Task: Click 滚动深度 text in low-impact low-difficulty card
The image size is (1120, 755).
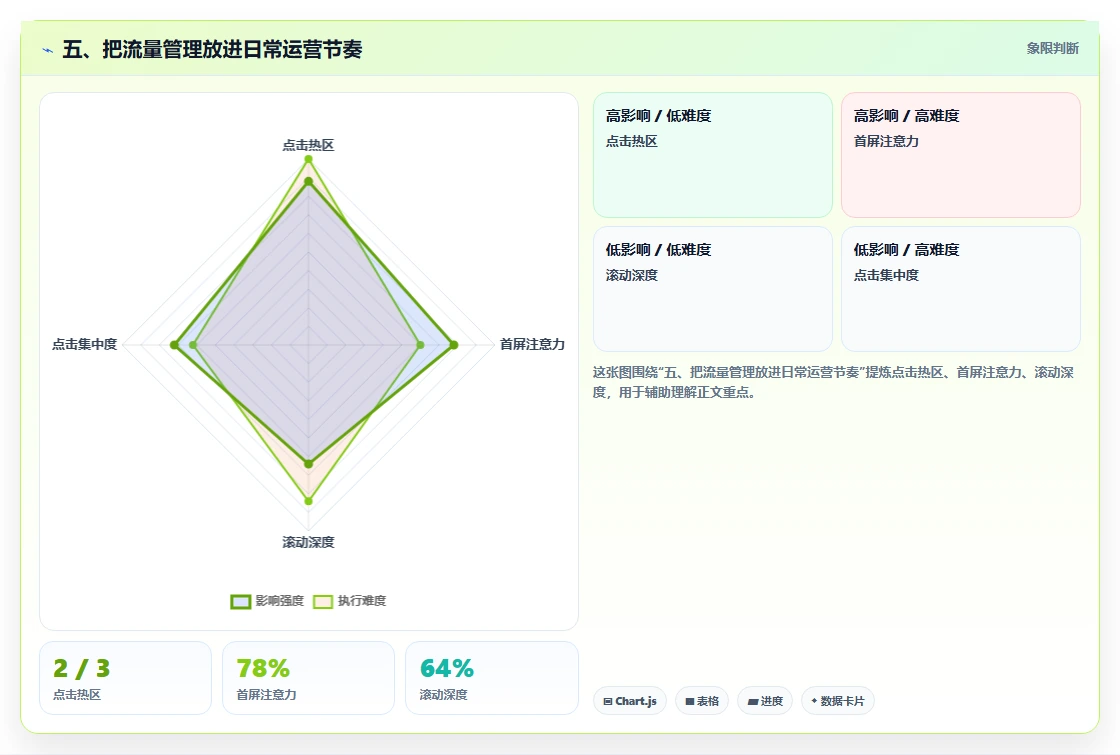Action: [631, 275]
